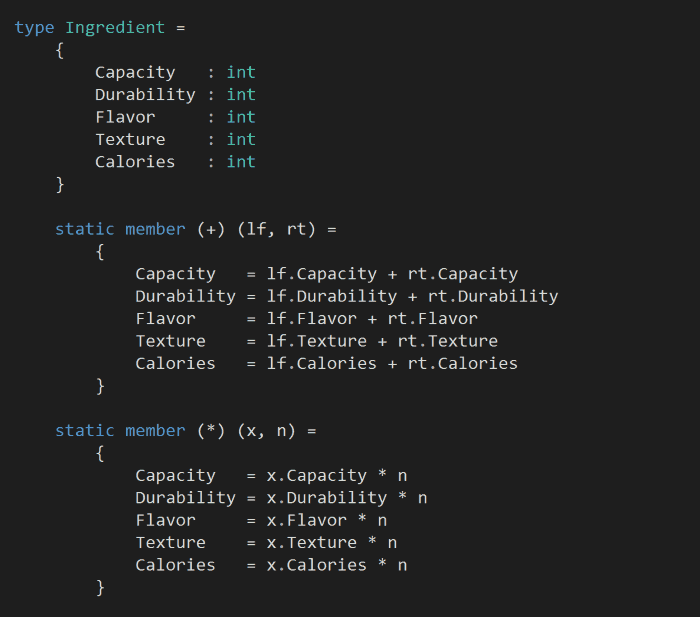Screen dimensions: 700x617
Task: Click the 'x.Calories' expression
Action: (x=316, y=564)
